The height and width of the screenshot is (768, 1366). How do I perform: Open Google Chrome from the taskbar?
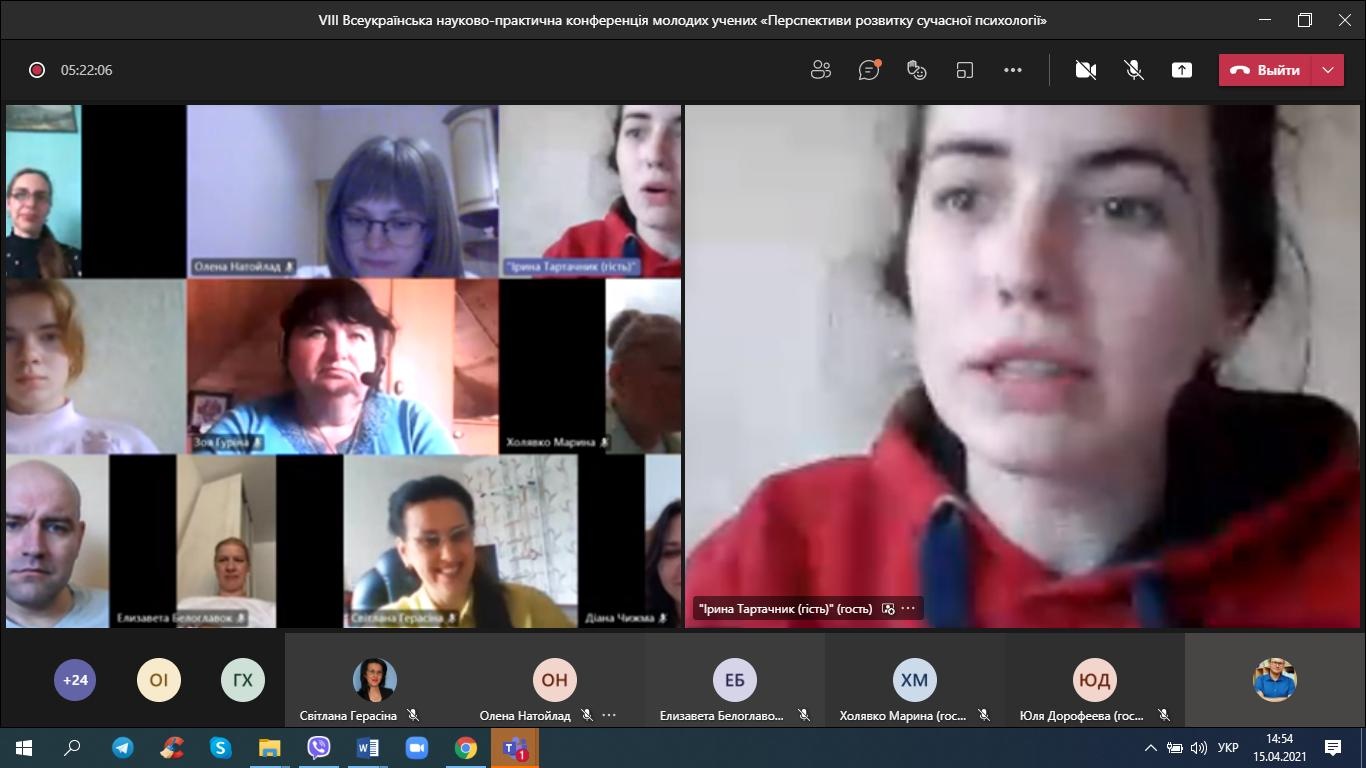point(466,748)
